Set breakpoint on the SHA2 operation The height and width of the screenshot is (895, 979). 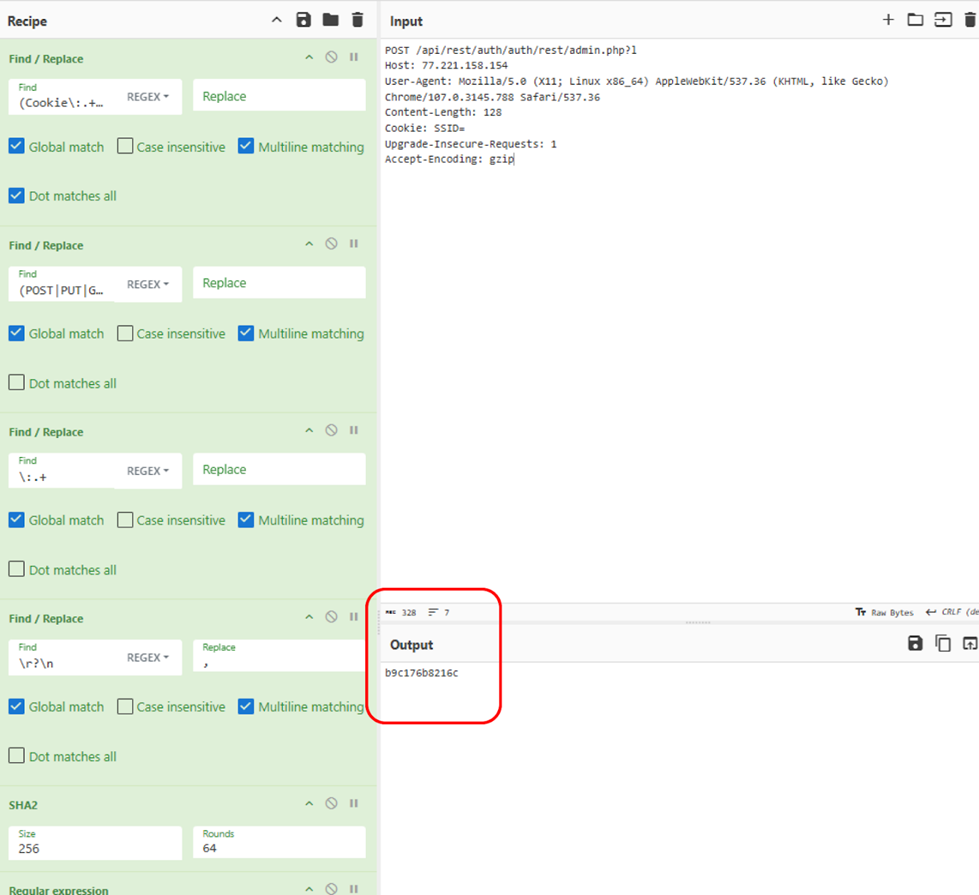pos(354,804)
